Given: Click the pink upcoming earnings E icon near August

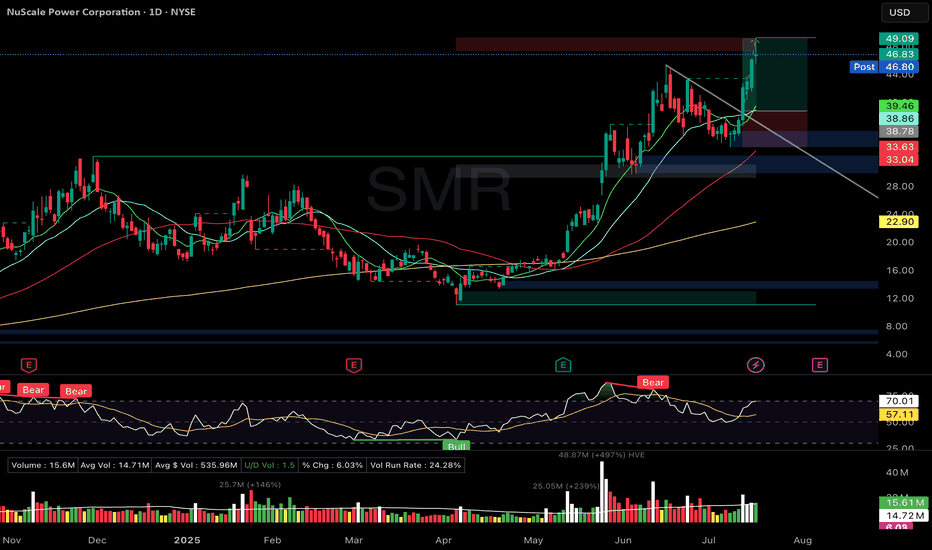Looking at the screenshot, I should (x=820, y=365).
